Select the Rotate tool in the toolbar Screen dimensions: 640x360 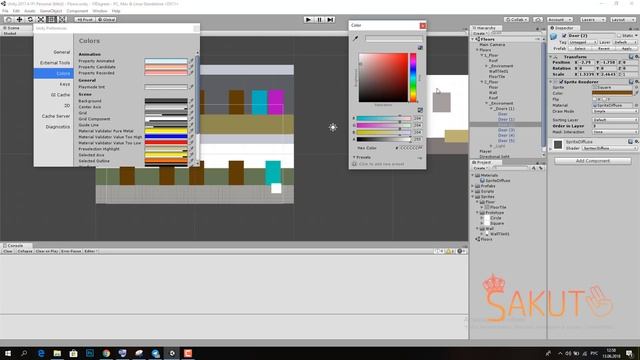coord(30,19)
